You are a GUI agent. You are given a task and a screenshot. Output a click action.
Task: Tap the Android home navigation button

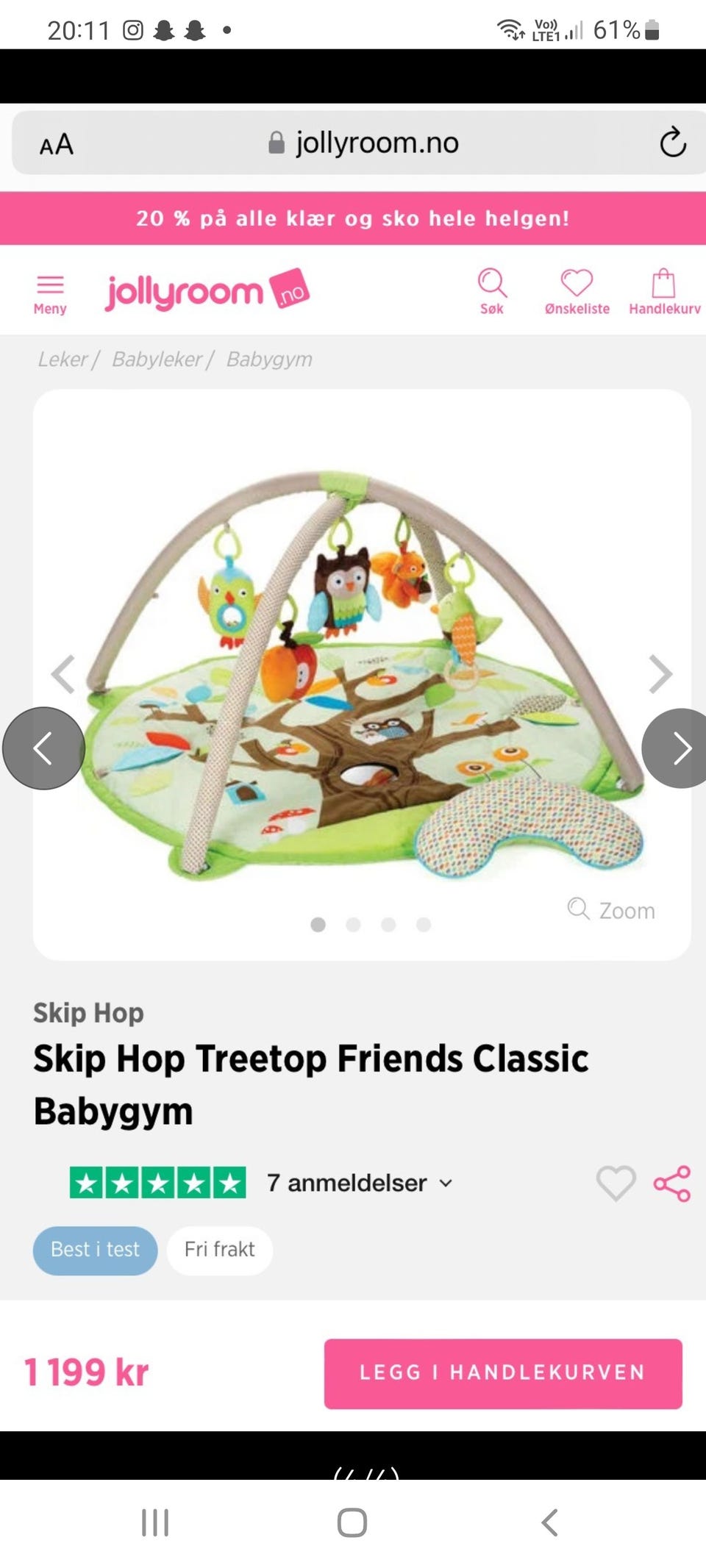[x=352, y=1522]
